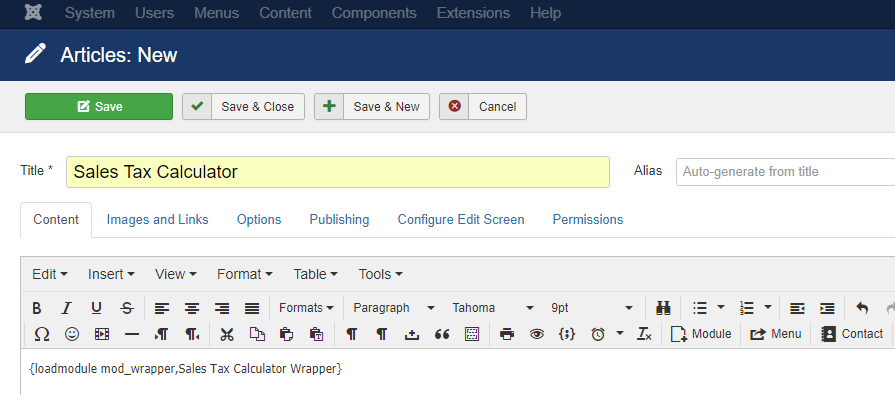Click the strikethrough icon
Screen dimensions: 895x395
click(x=127, y=308)
